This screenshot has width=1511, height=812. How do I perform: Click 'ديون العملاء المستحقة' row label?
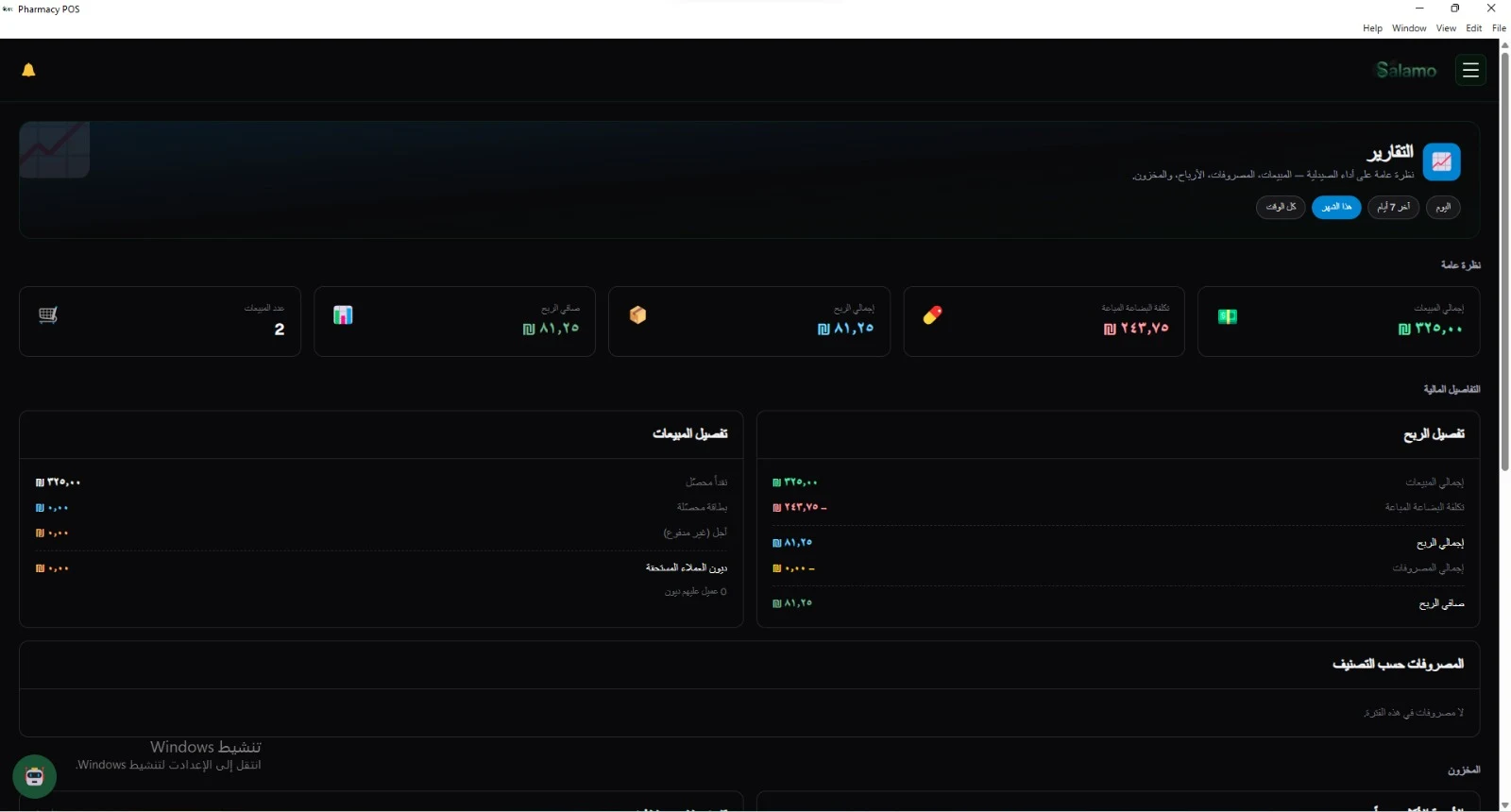[687, 568]
